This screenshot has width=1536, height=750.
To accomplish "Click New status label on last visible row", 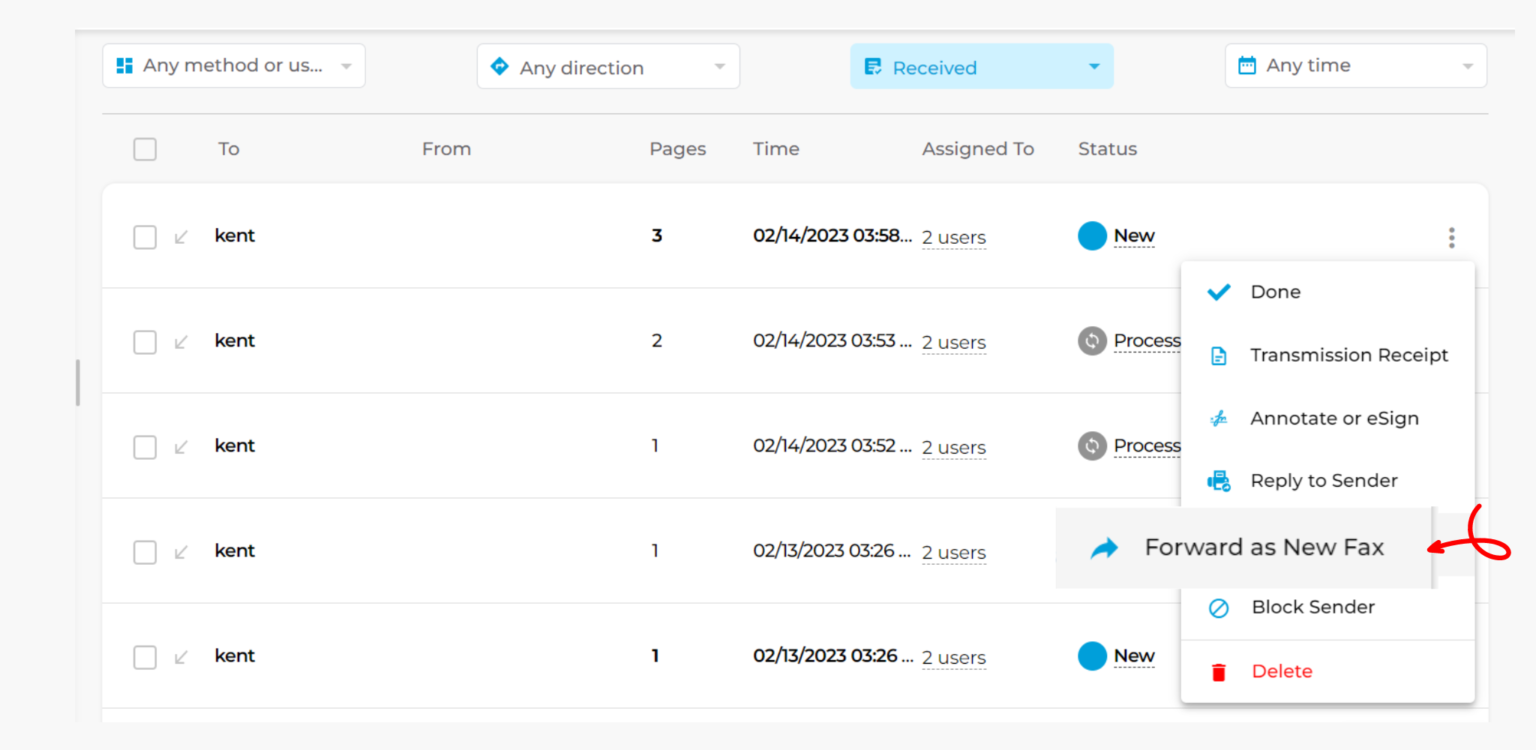I will [1134, 656].
